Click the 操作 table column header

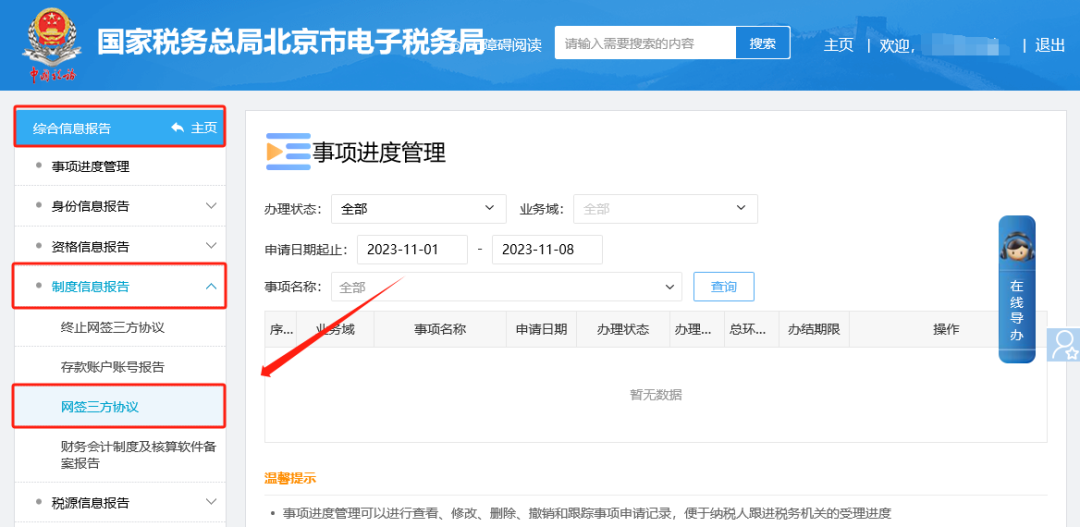(x=946, y=329)
